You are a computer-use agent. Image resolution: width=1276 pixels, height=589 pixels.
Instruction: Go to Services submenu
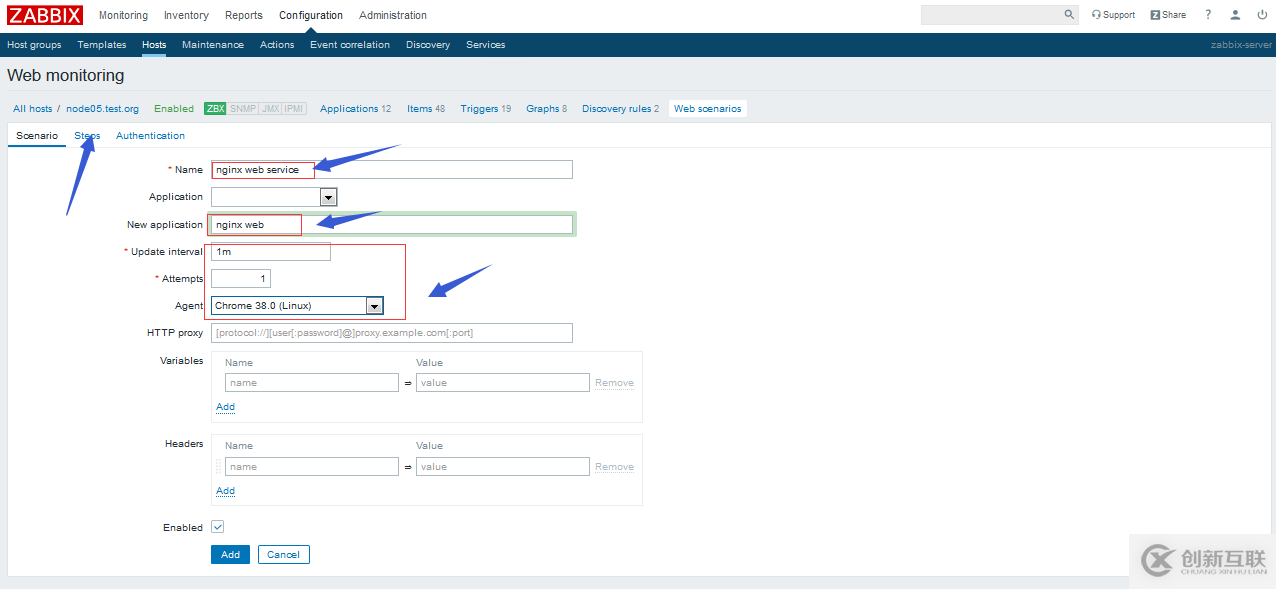486,45
